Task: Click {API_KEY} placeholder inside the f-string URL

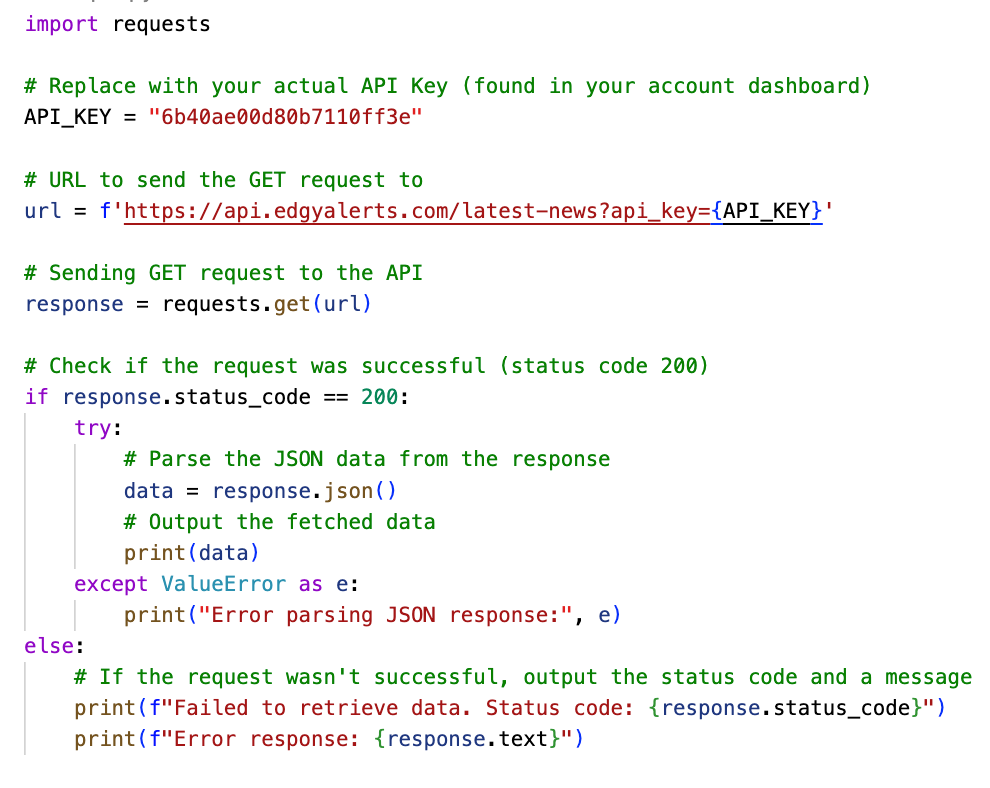Action: (x=766, y=211)
